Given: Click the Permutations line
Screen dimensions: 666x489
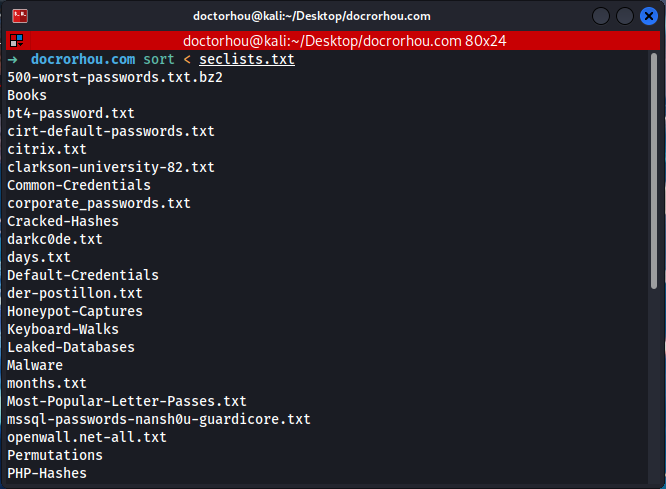Looking at the screenshot, I should point(55,455).
